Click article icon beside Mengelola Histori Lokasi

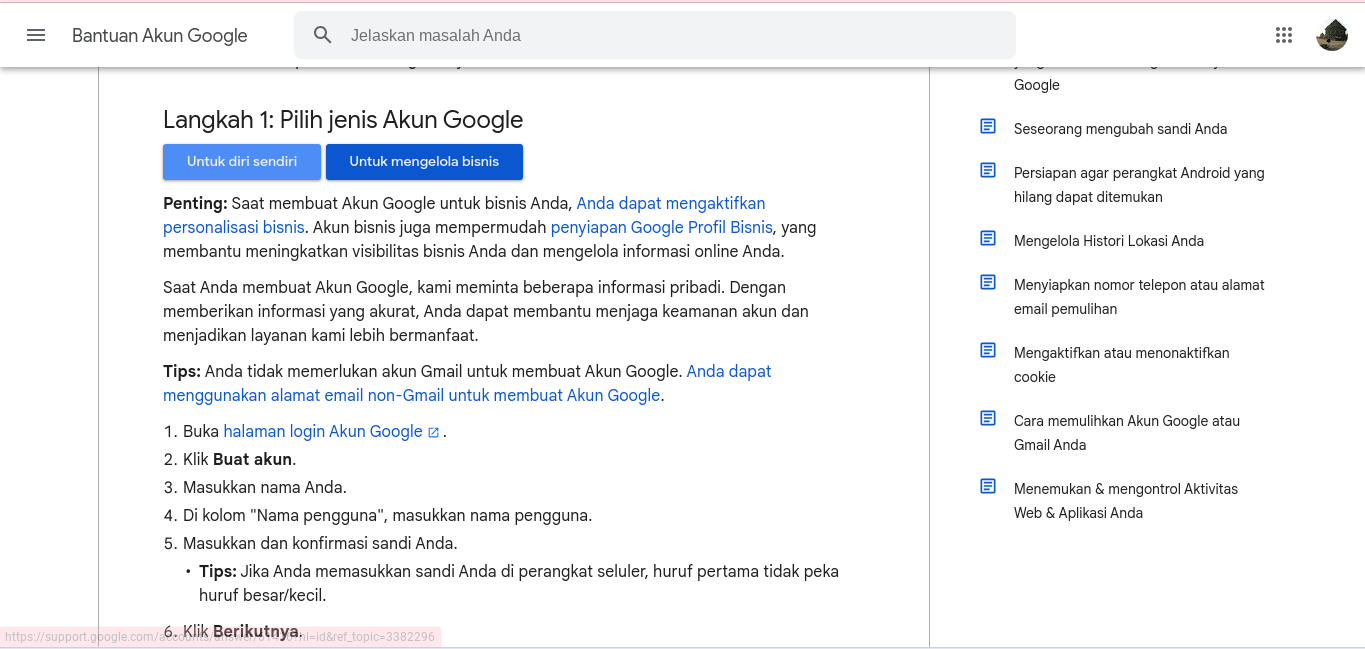point(988,238)
